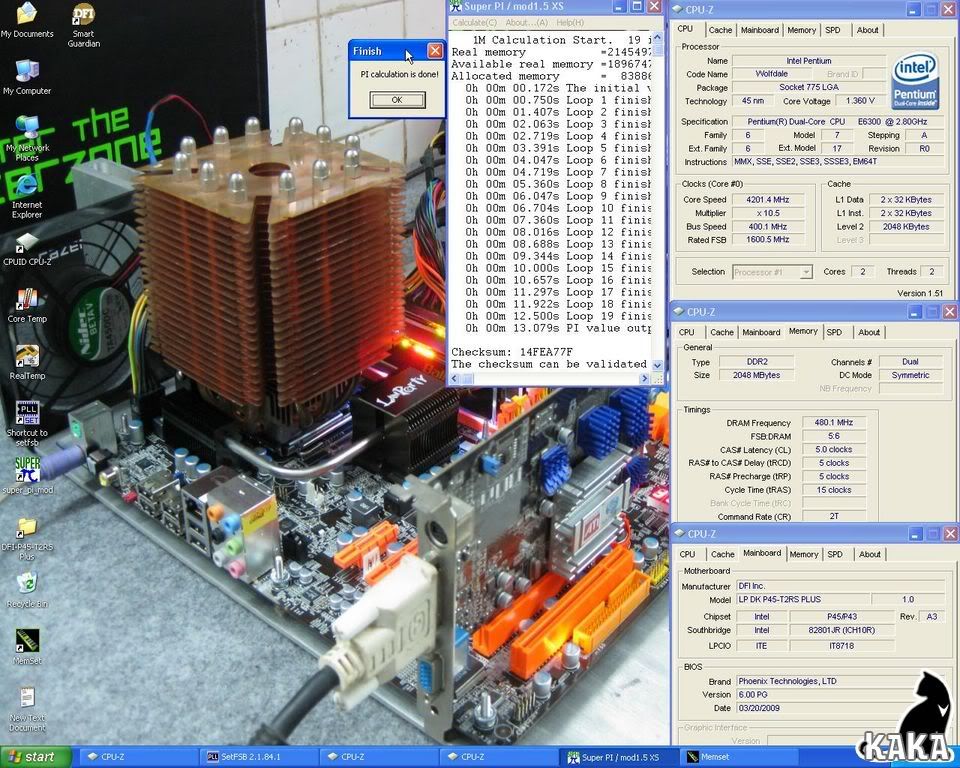Open About tab in bottom CPU-Z window
960x768 pixels.
[870, 554]
